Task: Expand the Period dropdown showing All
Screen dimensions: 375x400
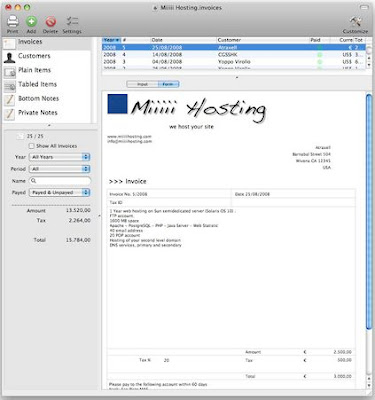Action: [59, 169]
